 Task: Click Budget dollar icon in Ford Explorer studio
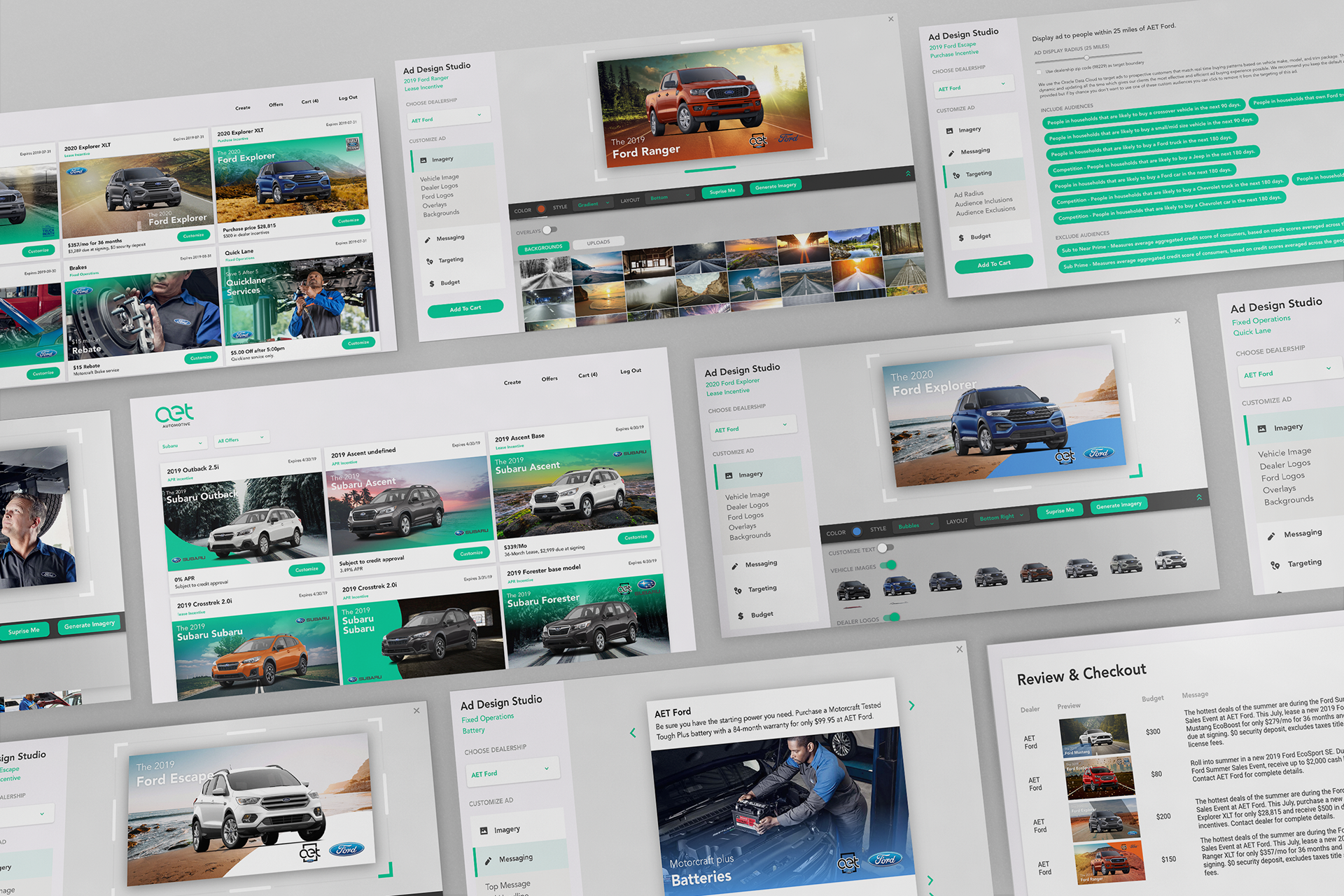[x=741, y=616]
